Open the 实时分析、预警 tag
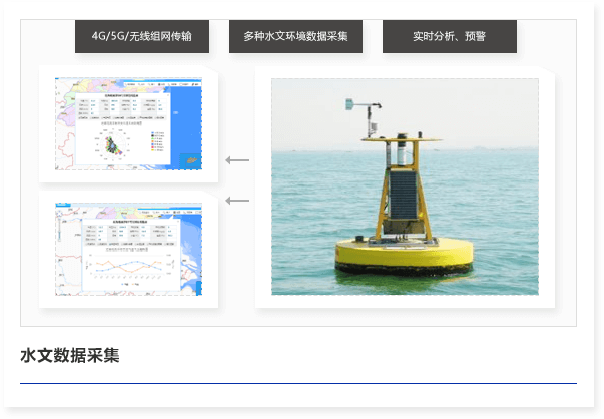The width and height of the screenshot is (604, 419). [449, 37]
